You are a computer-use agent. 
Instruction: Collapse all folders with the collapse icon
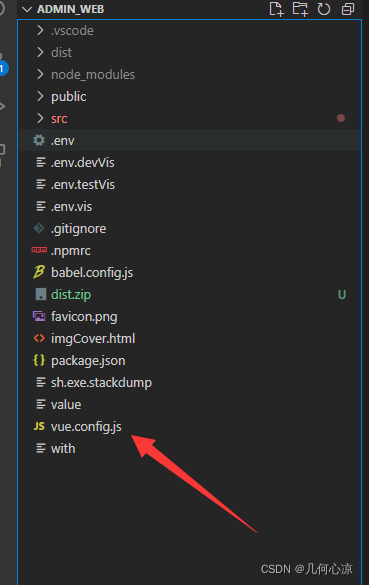(348, 9)
